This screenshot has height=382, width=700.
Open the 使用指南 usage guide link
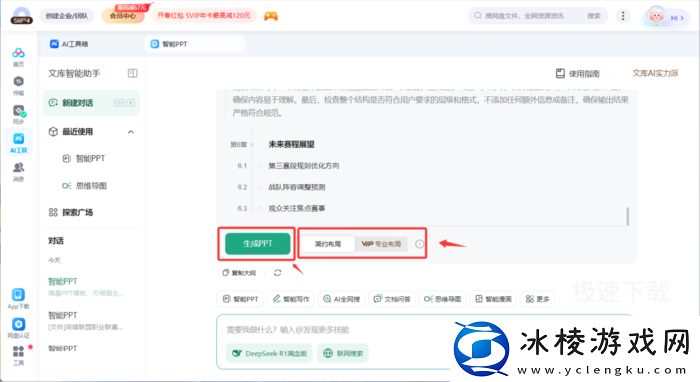pos(578,73)
